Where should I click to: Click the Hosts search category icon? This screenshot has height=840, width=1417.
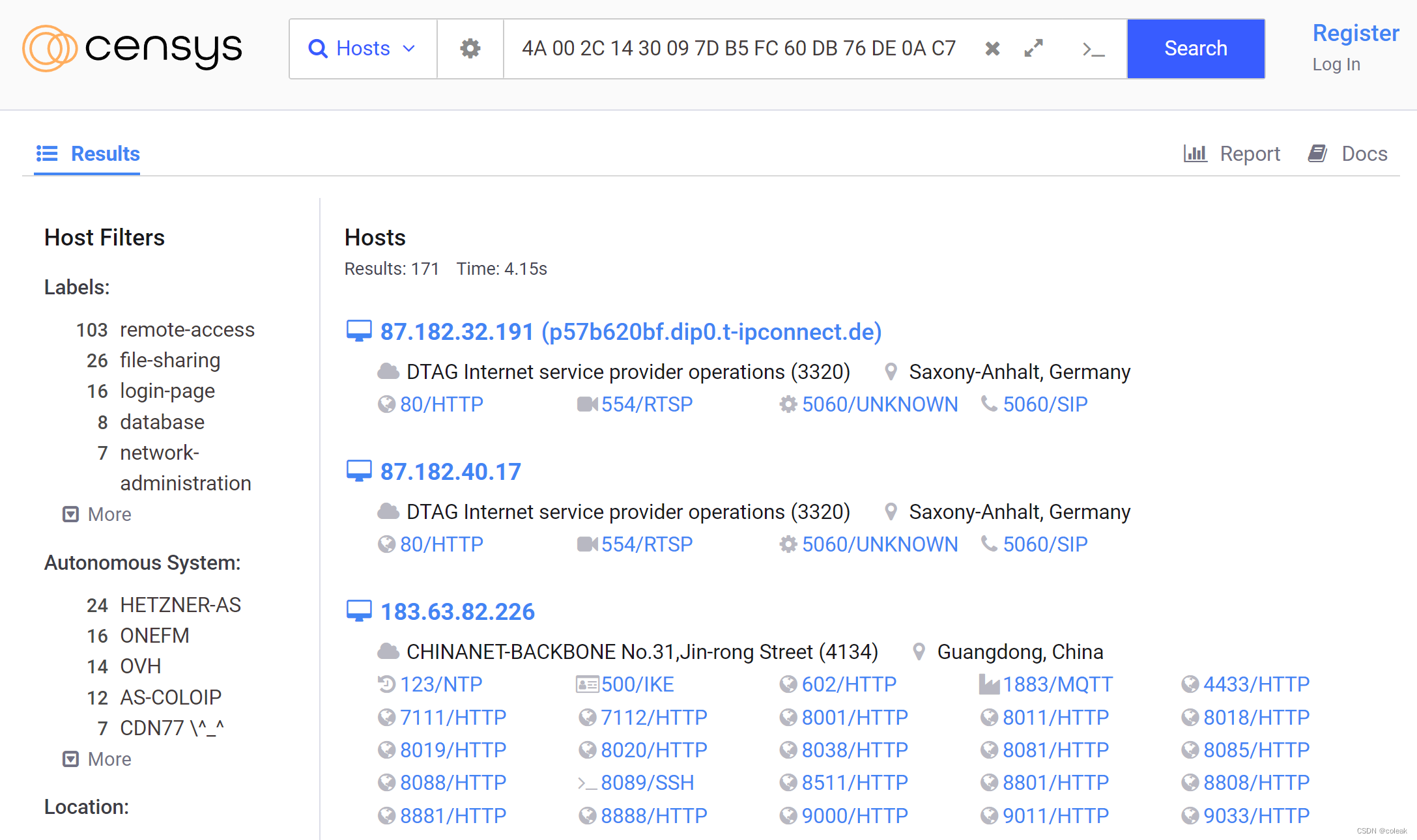(x=318, y=48)
